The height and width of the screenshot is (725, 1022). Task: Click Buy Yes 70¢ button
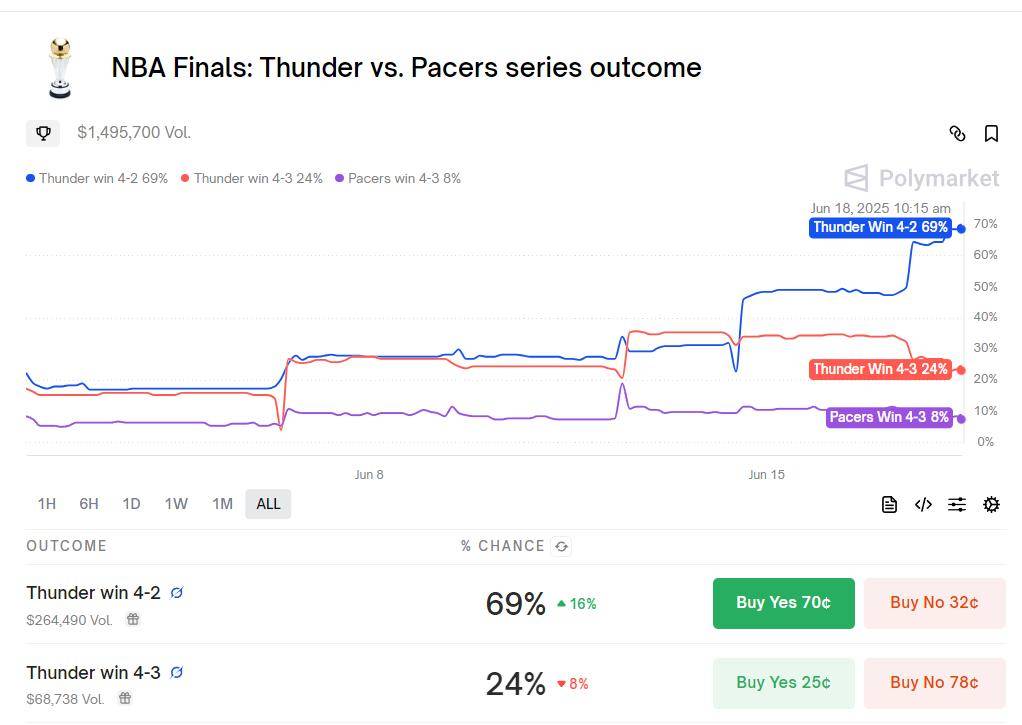pos(783,603)
